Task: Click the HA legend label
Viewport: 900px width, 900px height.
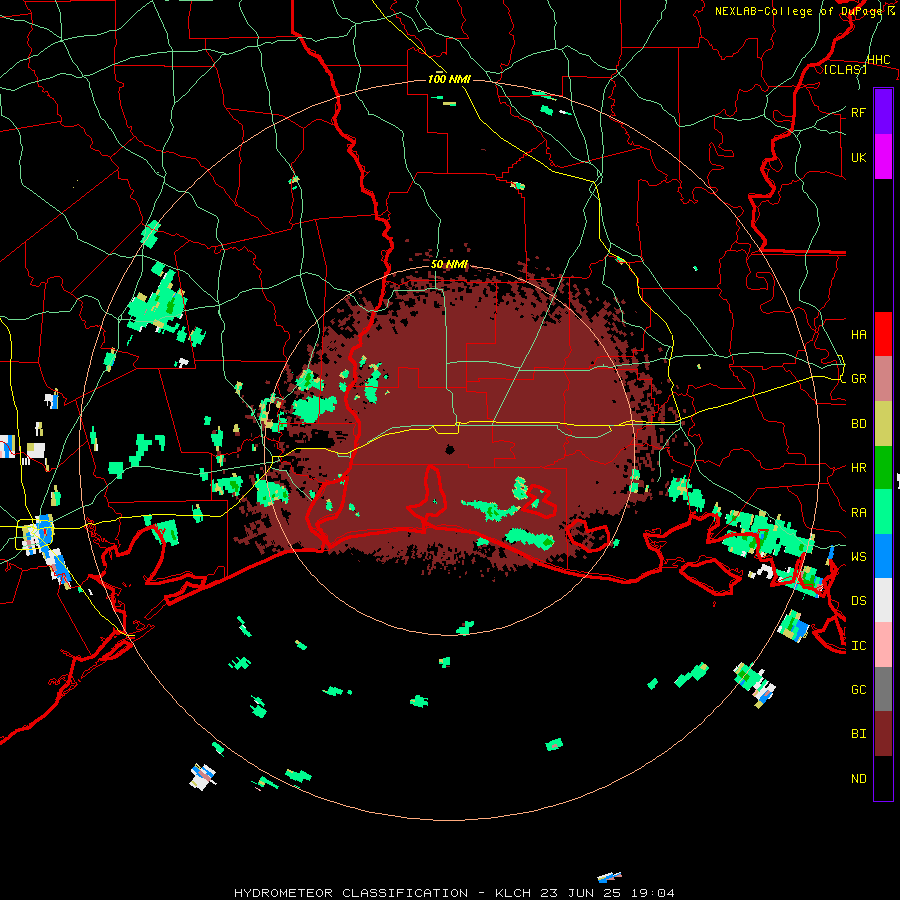Action: 858,335
